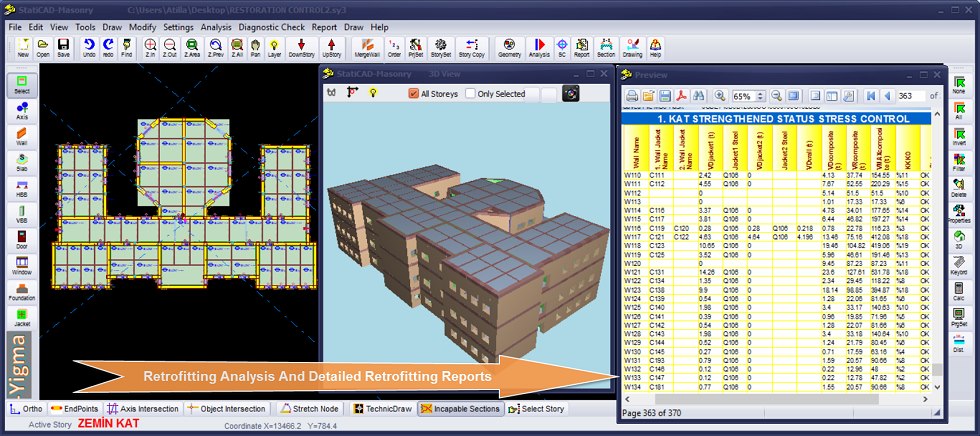
Task: Uncheck the All Storeys checkbox
Action: click(x=415, y=94)
